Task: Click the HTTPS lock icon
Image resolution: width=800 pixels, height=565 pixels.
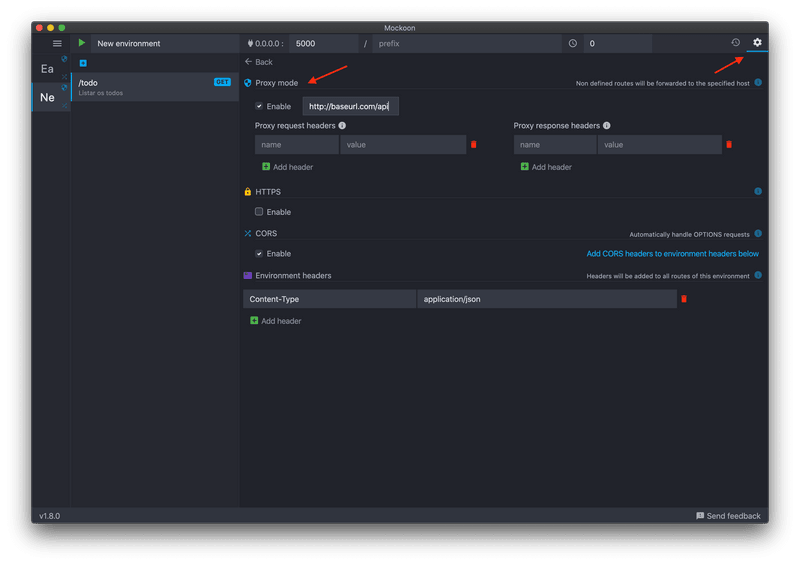Action: [x=247, y=192]
